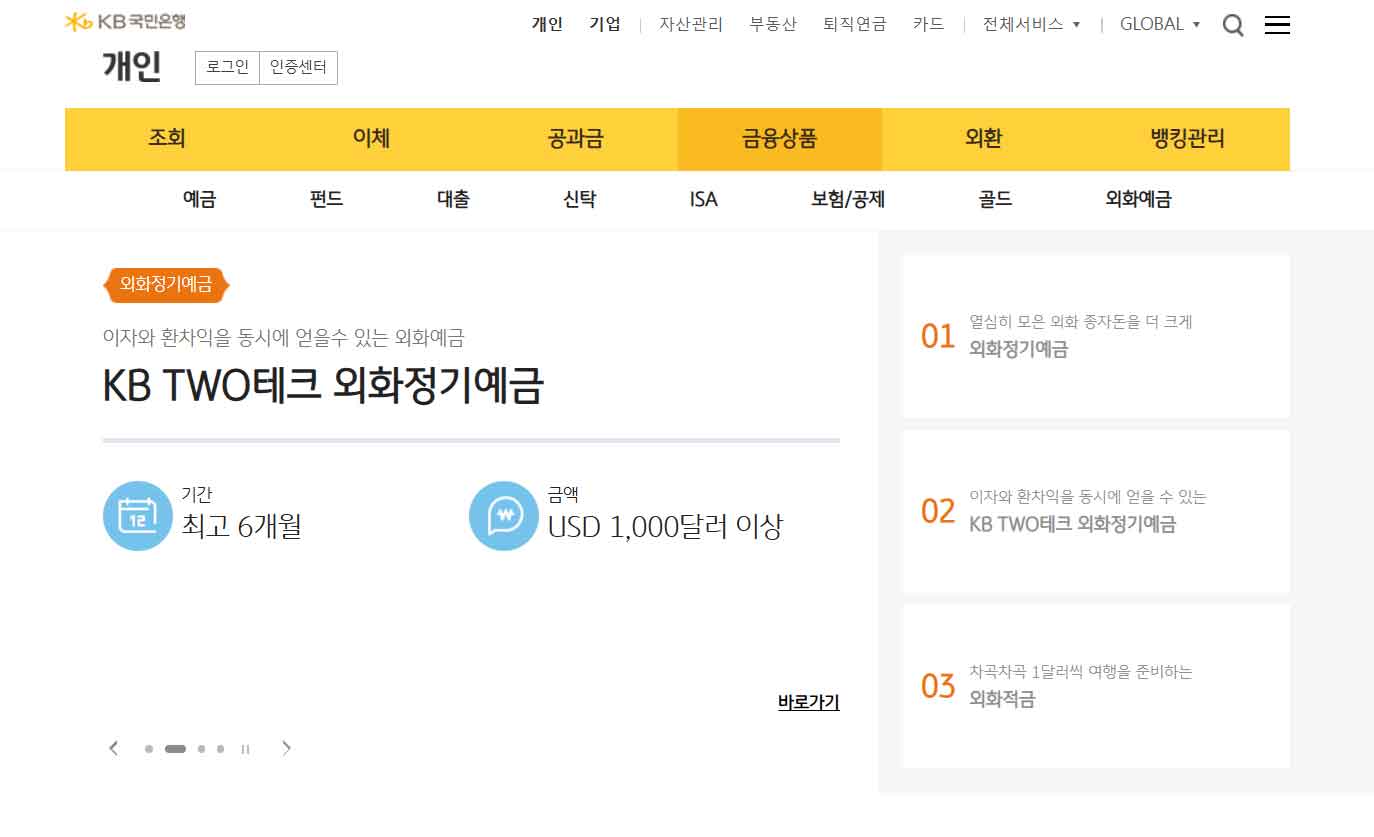Screen dimensions: 1374x837
Task: Click the 최고 6개월 period text
Action: (x=241, y=526)
